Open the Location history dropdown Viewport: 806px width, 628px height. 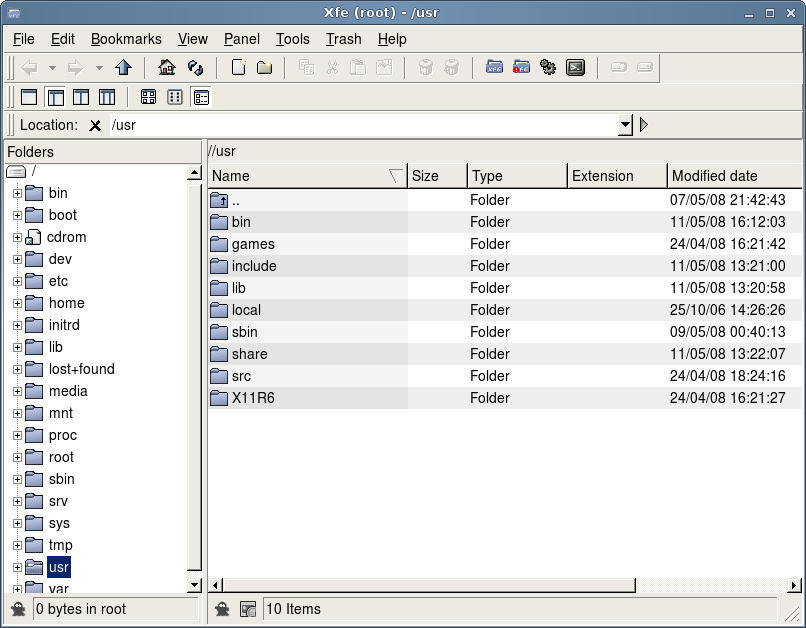coord(625,124)
